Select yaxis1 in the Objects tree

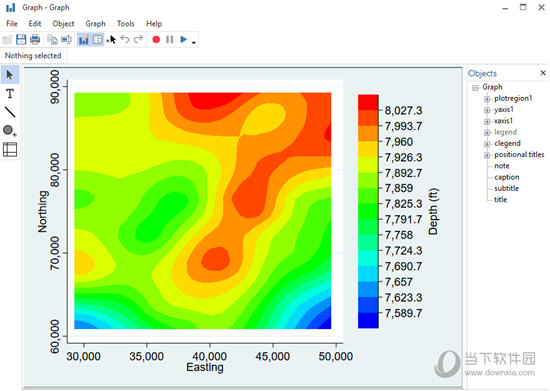pyautogui.click(x=504, y=109)
